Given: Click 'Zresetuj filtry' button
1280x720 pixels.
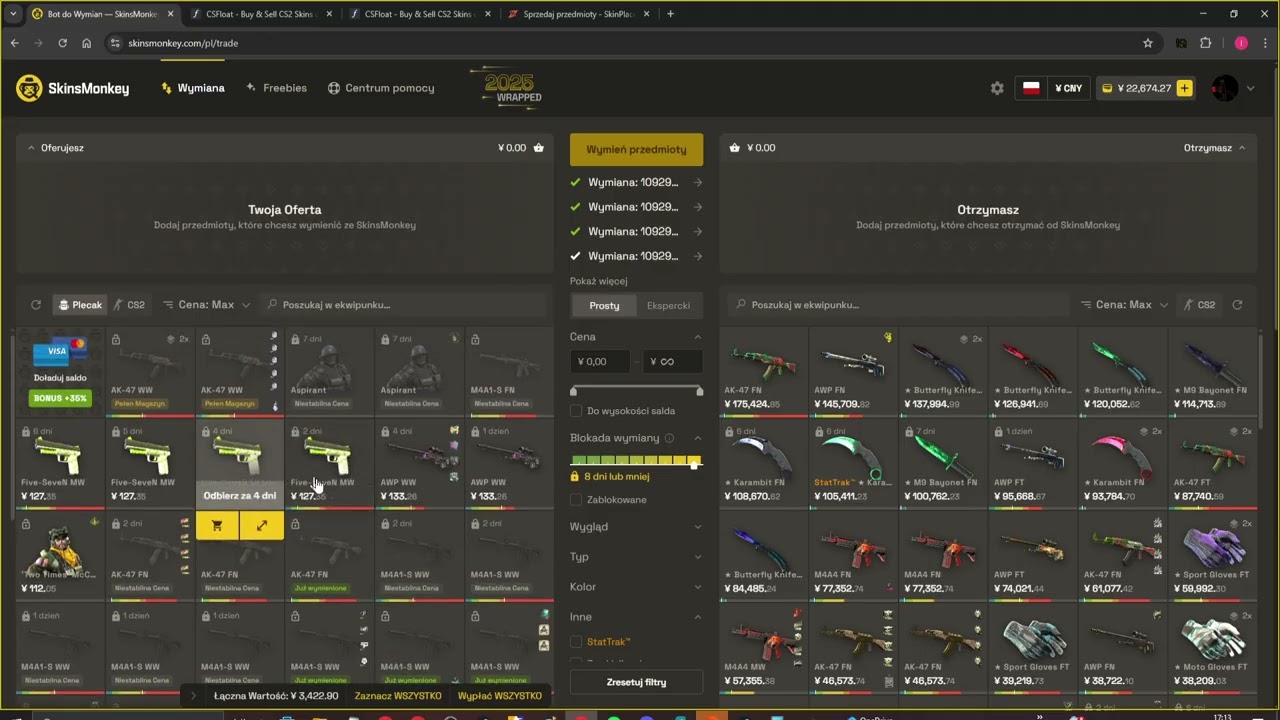Looking at the screenshot, I should pyautogui.click(x=636, y=682).
